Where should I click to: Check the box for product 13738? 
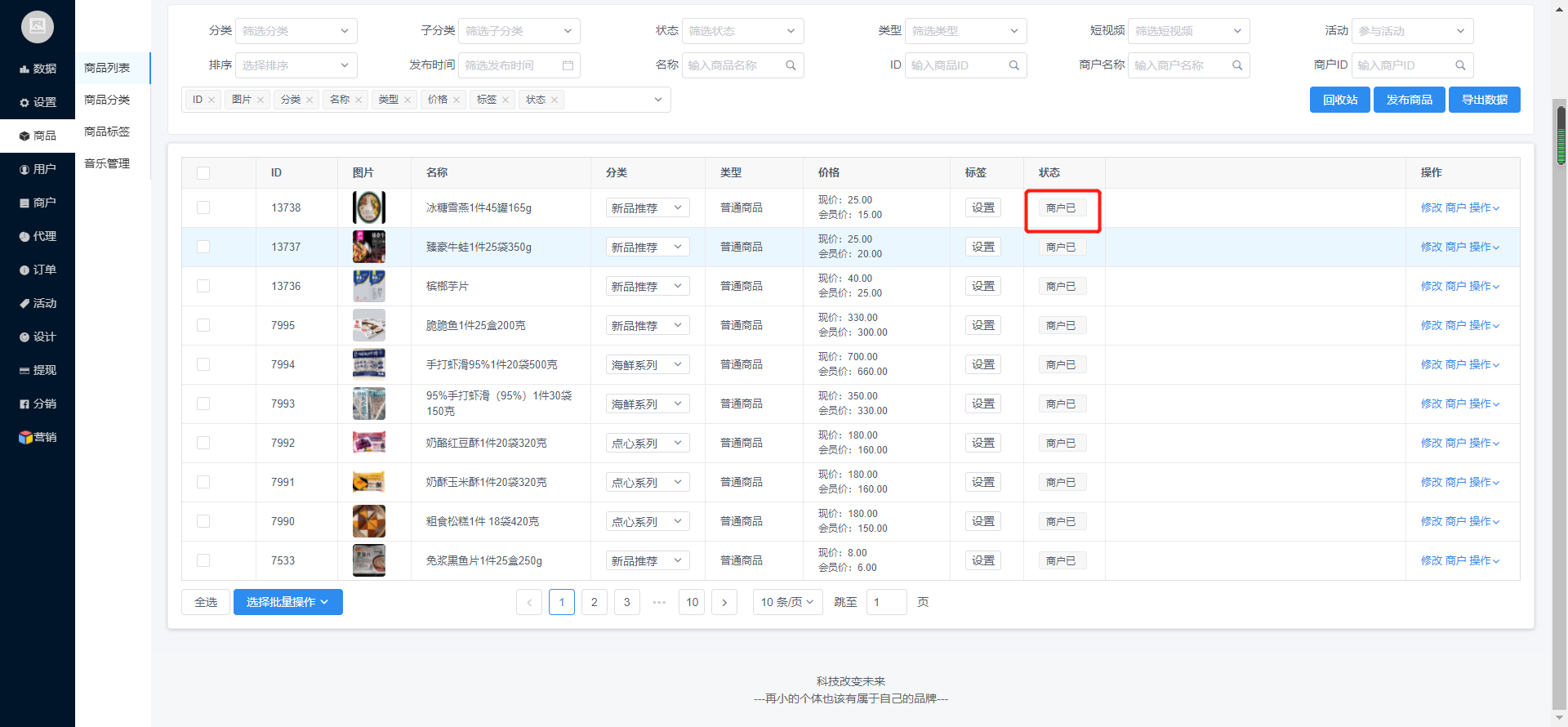(x=203, y=208)
